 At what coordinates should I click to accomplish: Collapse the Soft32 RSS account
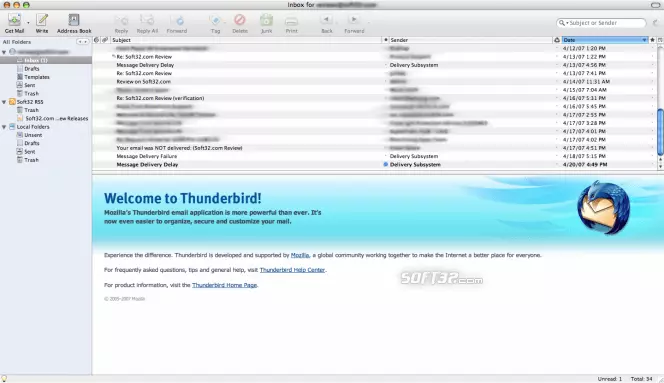(x=4, y=102)
